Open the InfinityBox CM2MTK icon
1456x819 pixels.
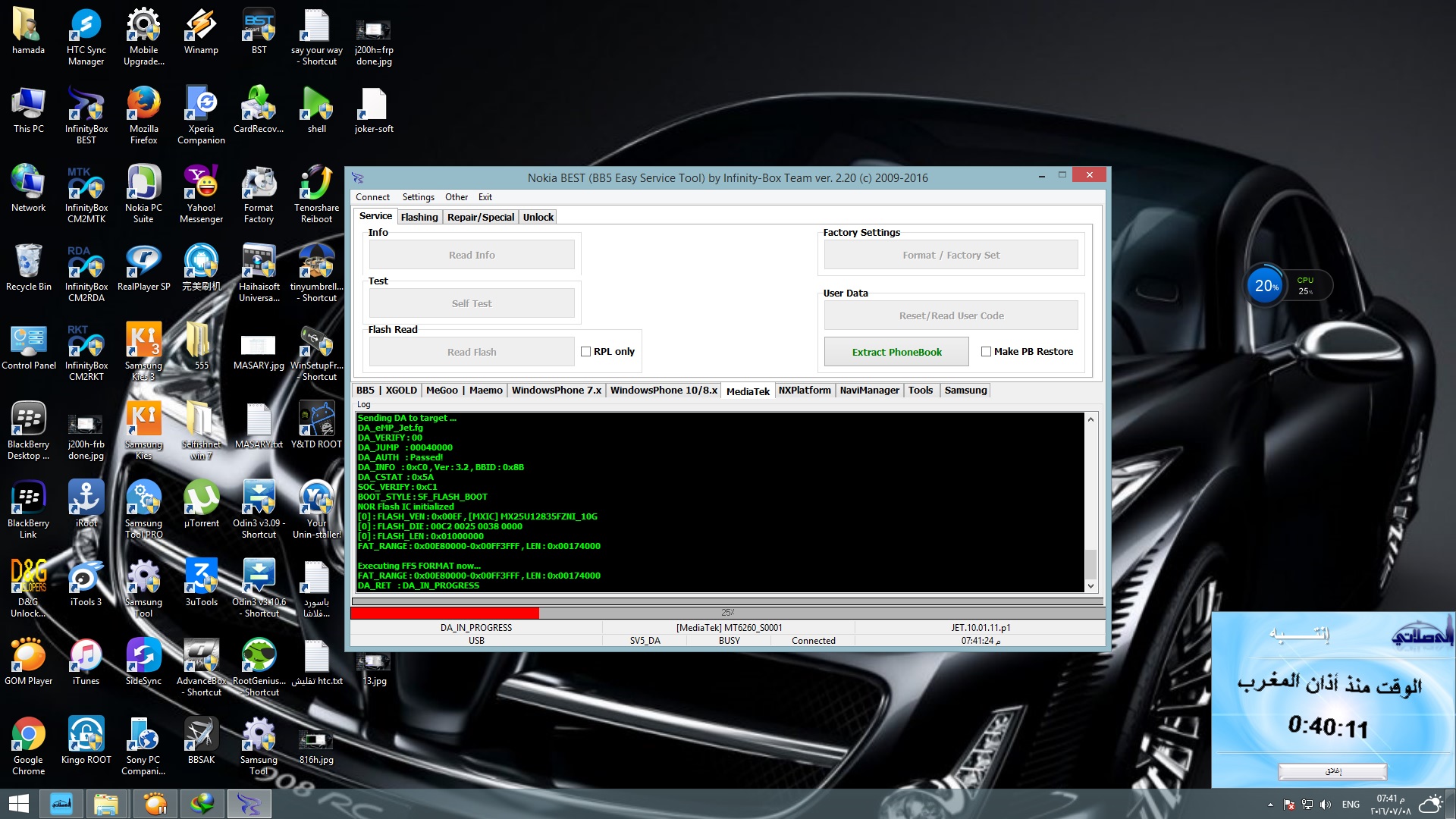coord(86,193)
